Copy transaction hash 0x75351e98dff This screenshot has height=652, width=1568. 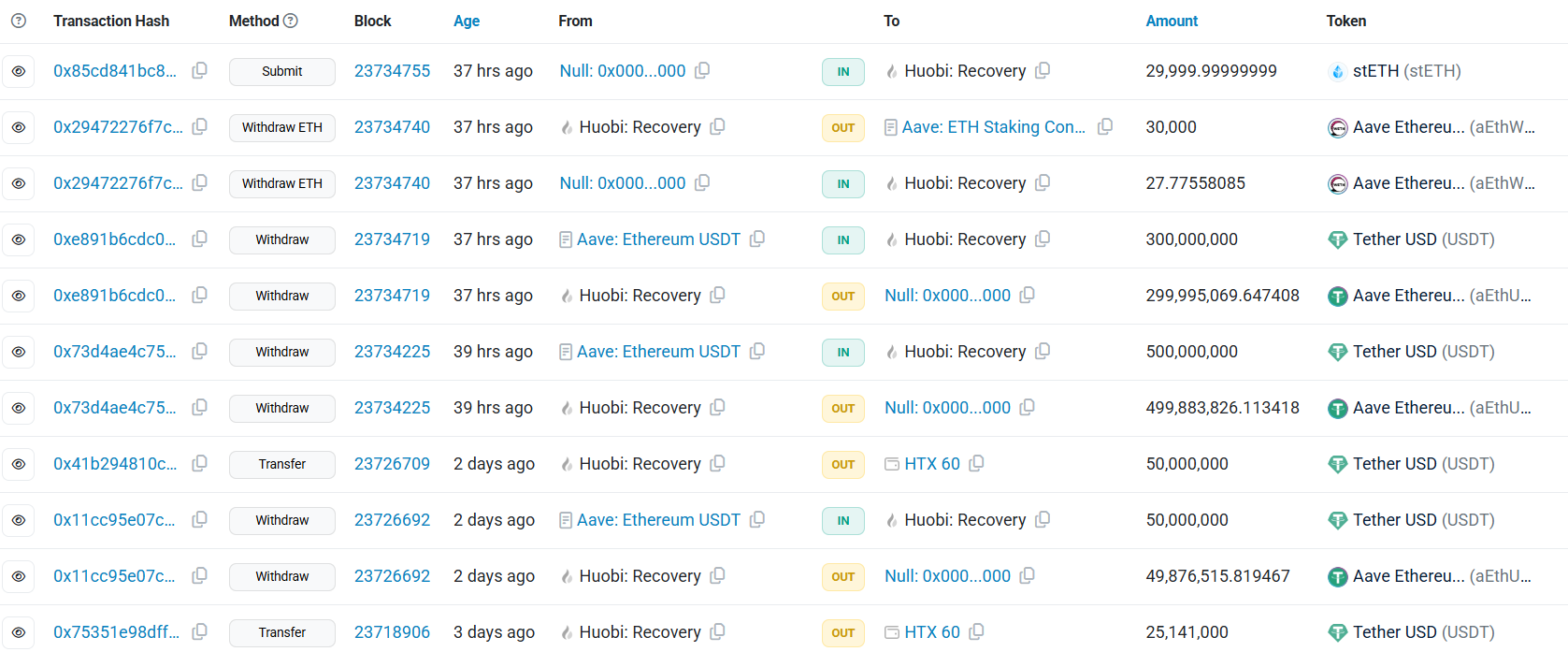click(x=199, y=632)
